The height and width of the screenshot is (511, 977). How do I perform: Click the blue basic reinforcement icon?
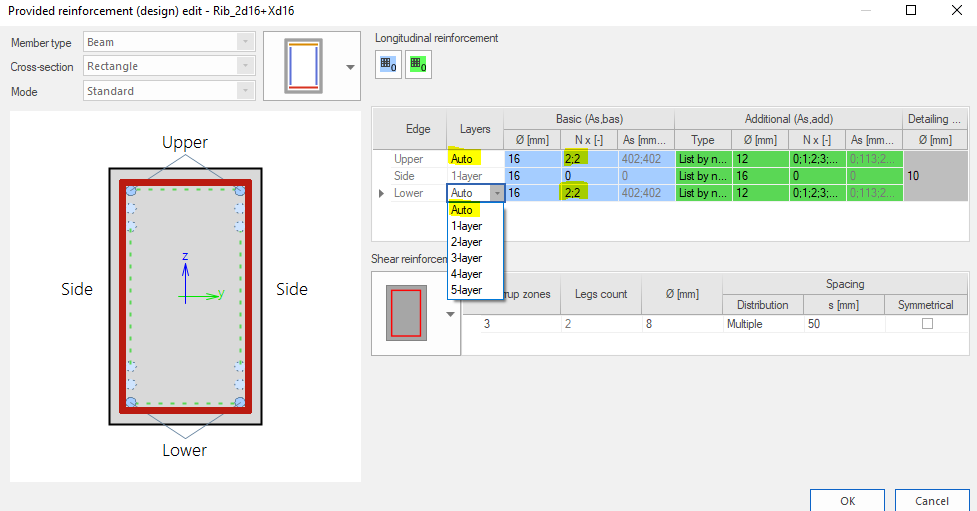[388, 64]
